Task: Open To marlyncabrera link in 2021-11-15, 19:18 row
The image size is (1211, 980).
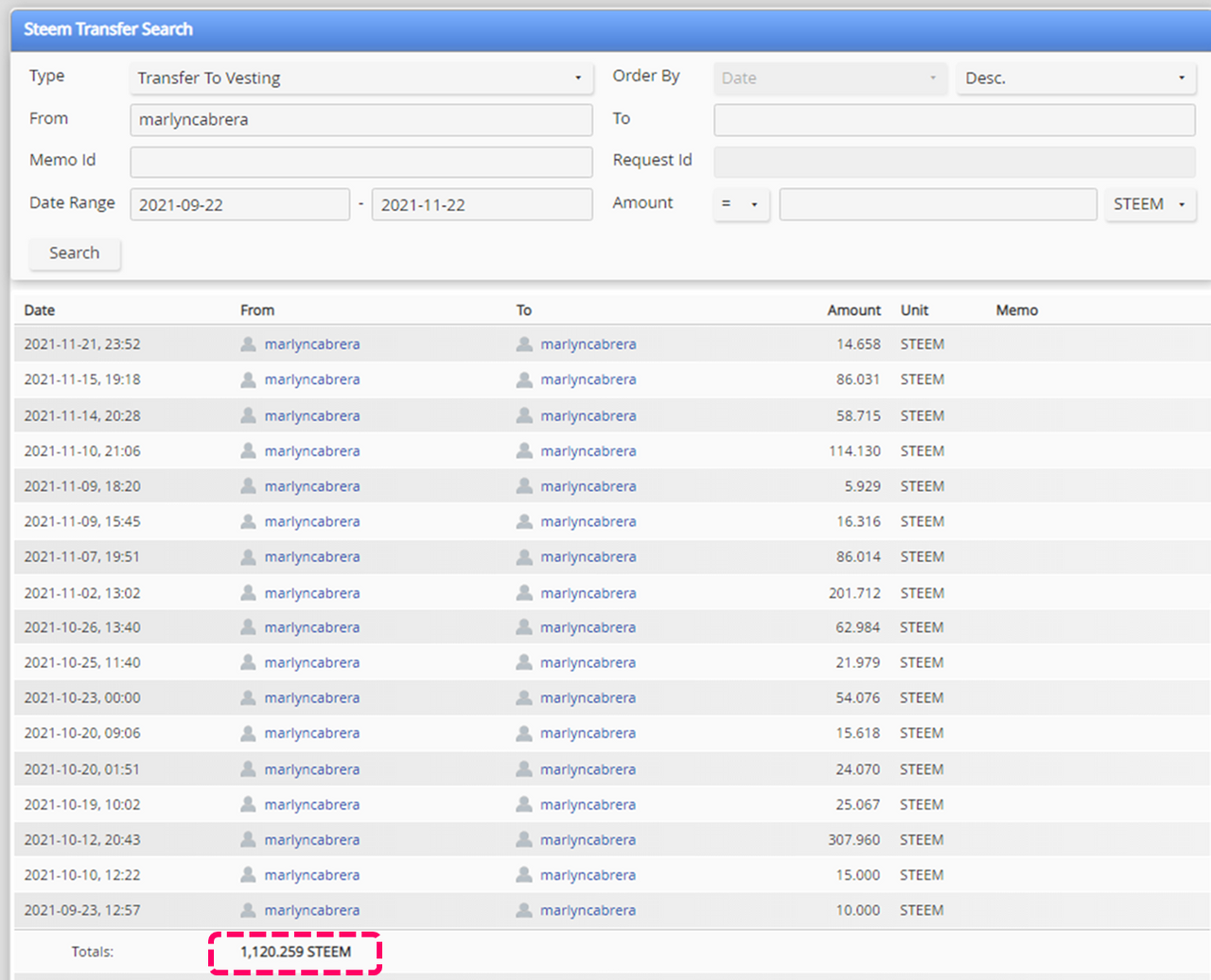Action: 588,379
